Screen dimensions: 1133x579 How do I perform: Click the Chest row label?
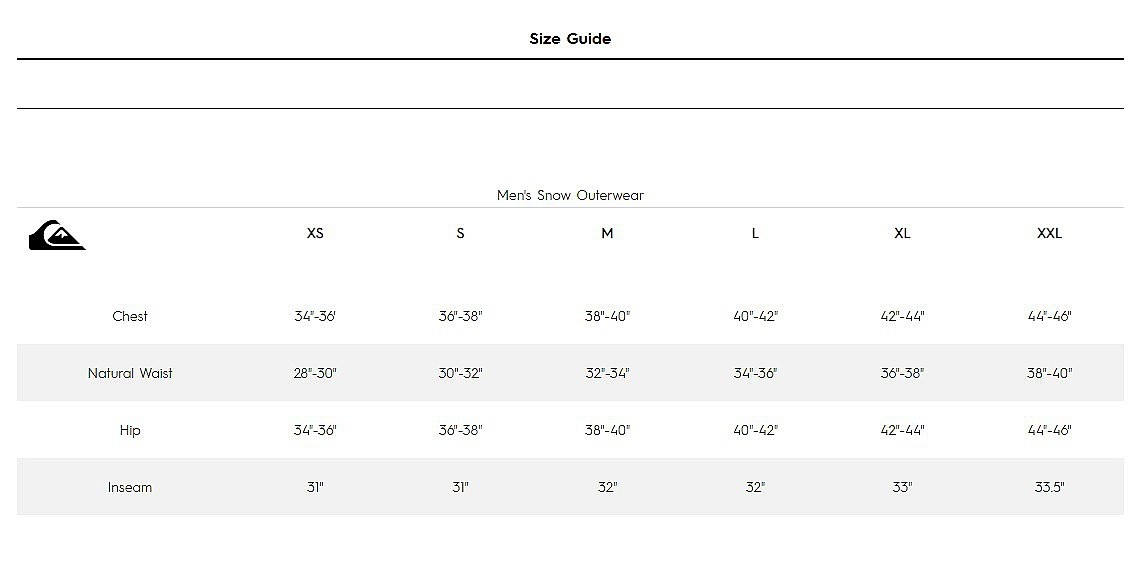tap(130, 316)
